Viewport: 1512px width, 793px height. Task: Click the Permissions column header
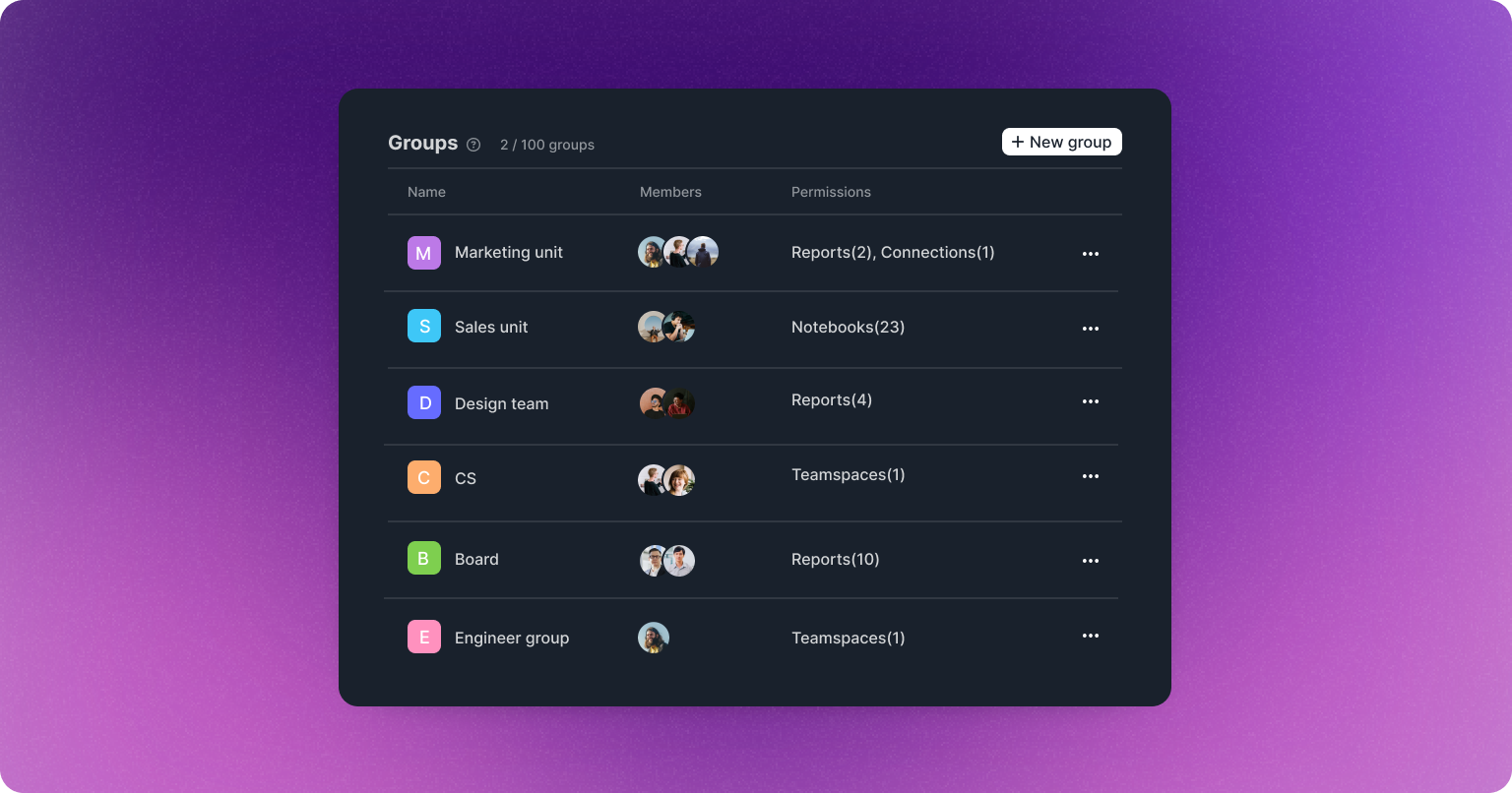(x=831, y=192)
